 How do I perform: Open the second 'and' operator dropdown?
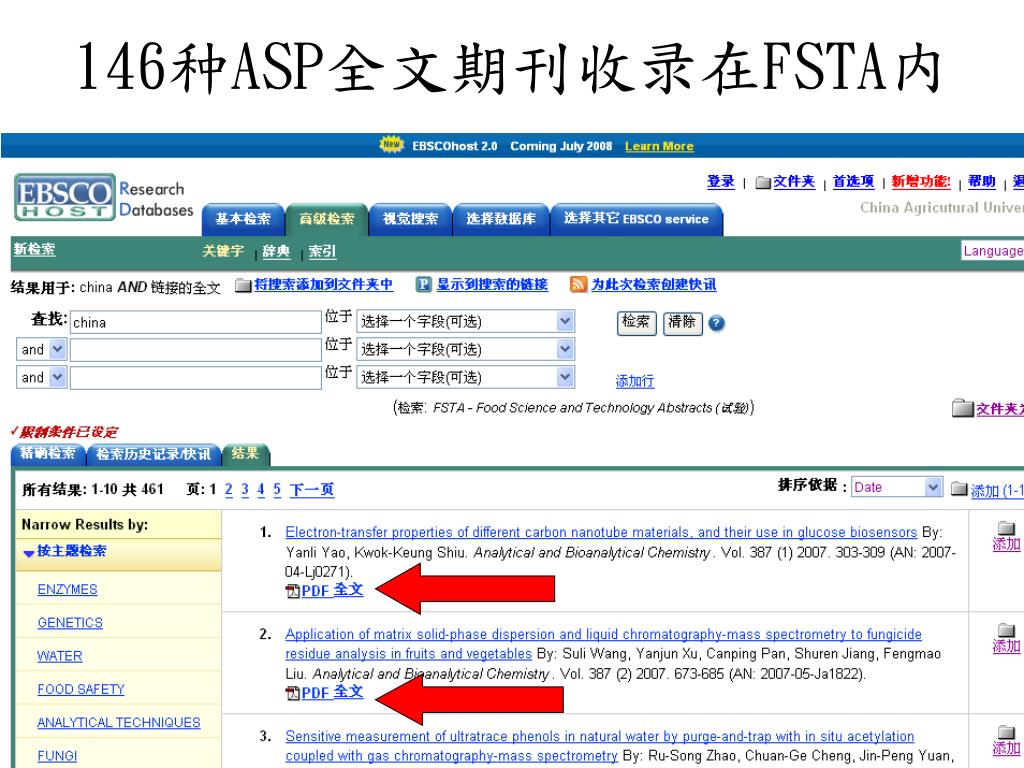coord(42,377)
